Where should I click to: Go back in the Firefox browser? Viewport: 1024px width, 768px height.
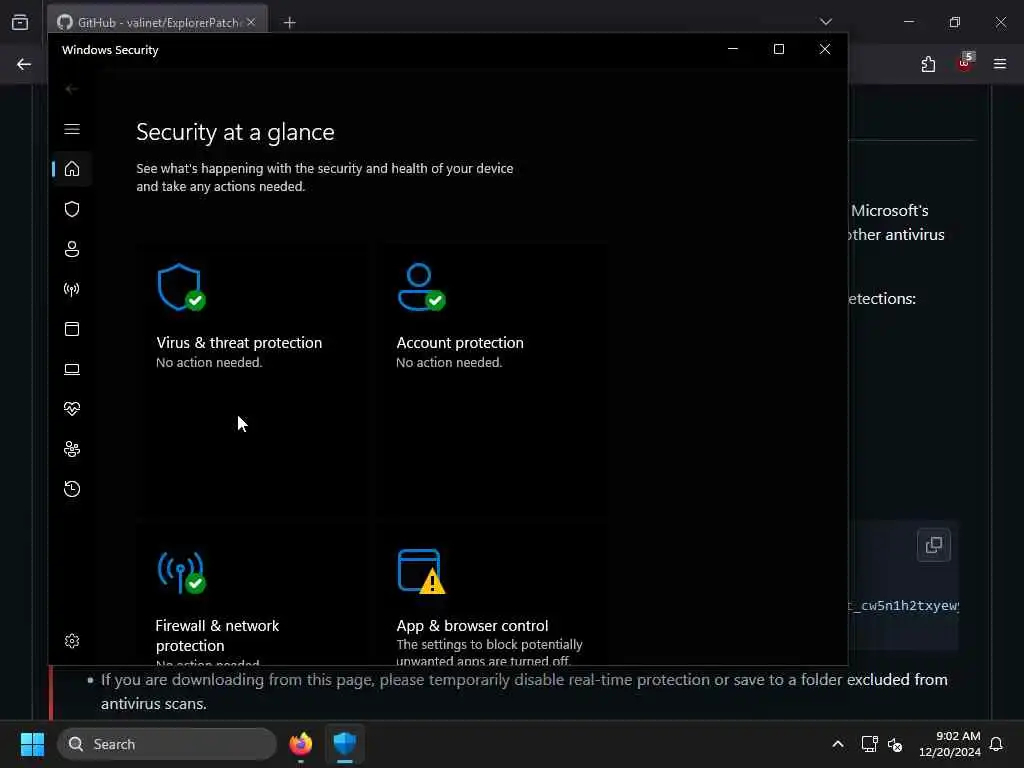(x=24, y=64)
